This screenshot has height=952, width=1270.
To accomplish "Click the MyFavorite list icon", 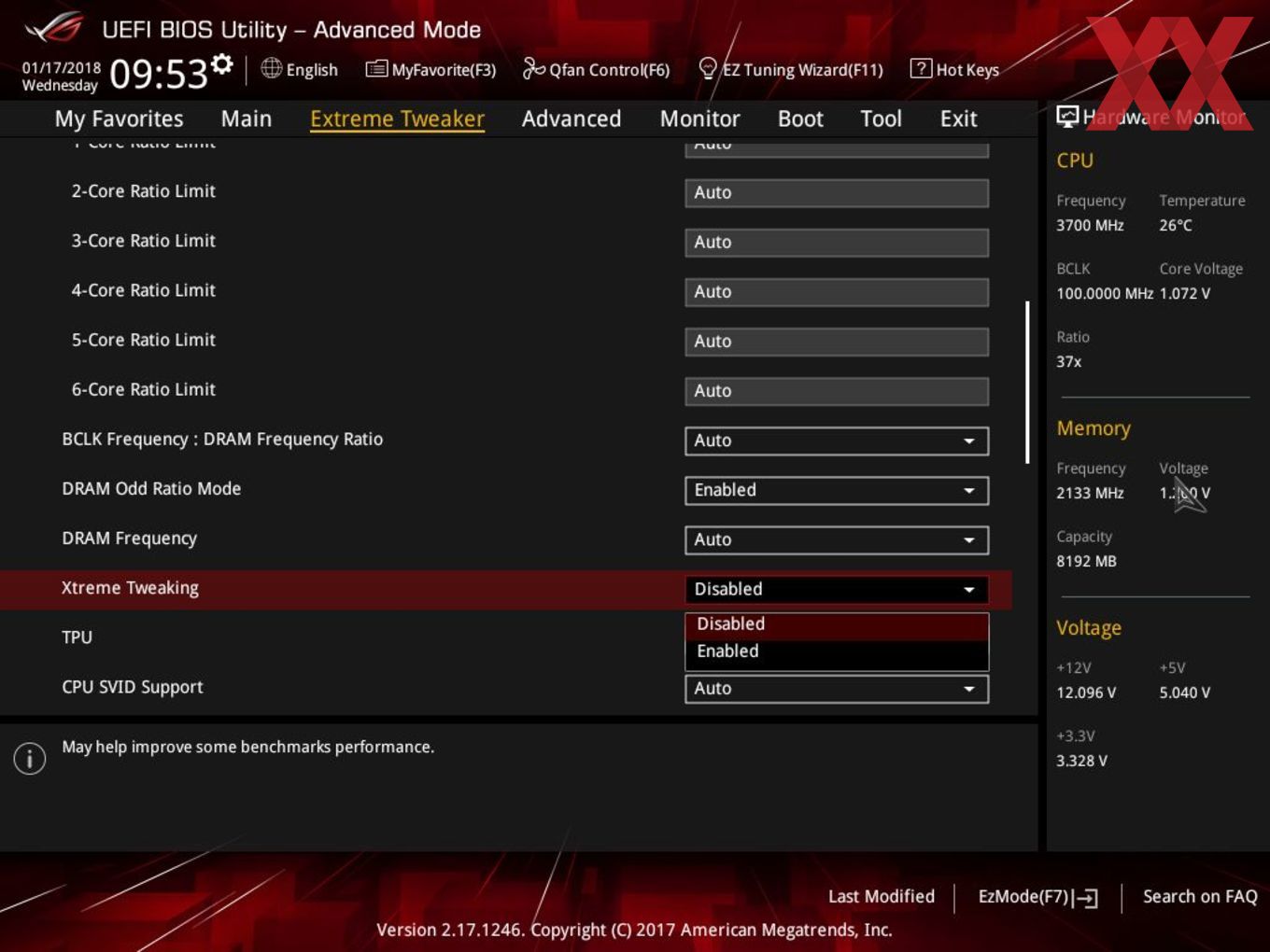I will 376,69.
